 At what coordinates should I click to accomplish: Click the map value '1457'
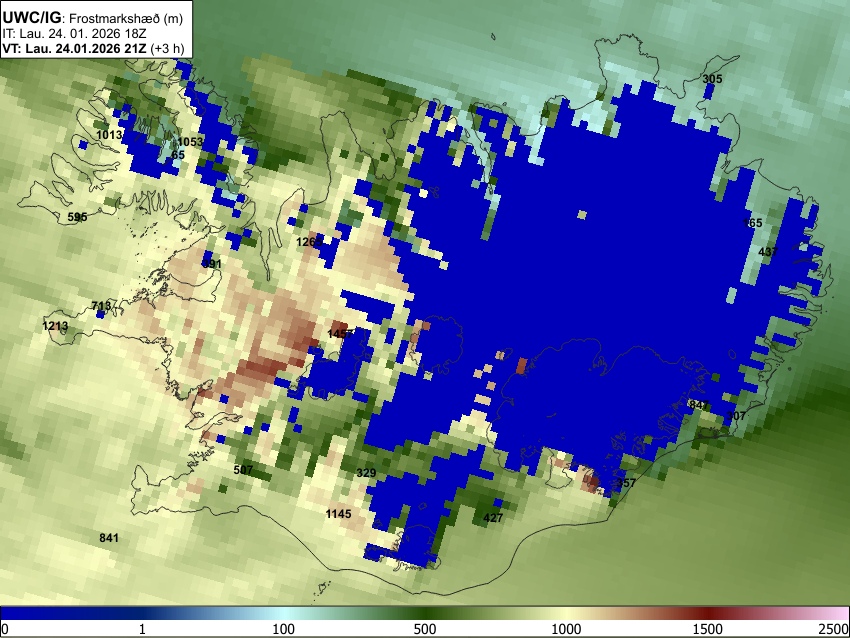(340, 334)
